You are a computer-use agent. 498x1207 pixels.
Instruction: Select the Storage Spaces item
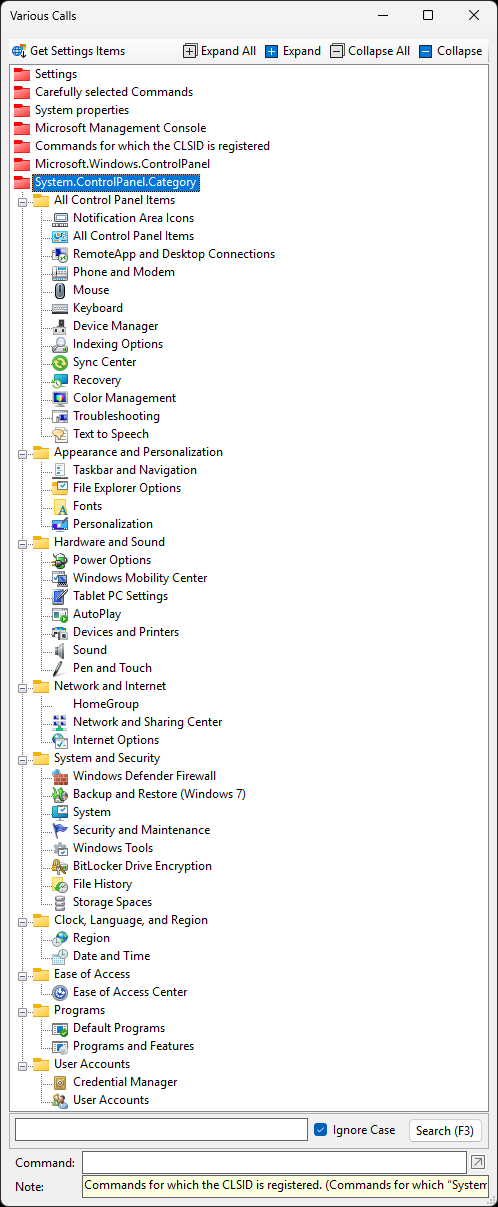point(111,902)
